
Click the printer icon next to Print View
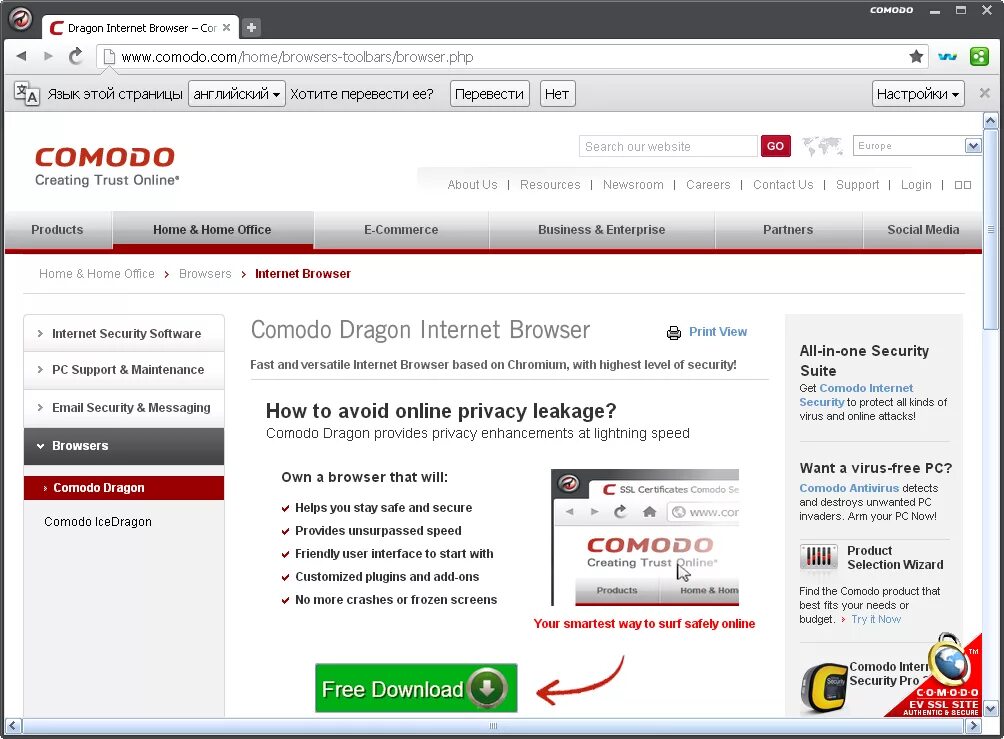tap(674, 332)
